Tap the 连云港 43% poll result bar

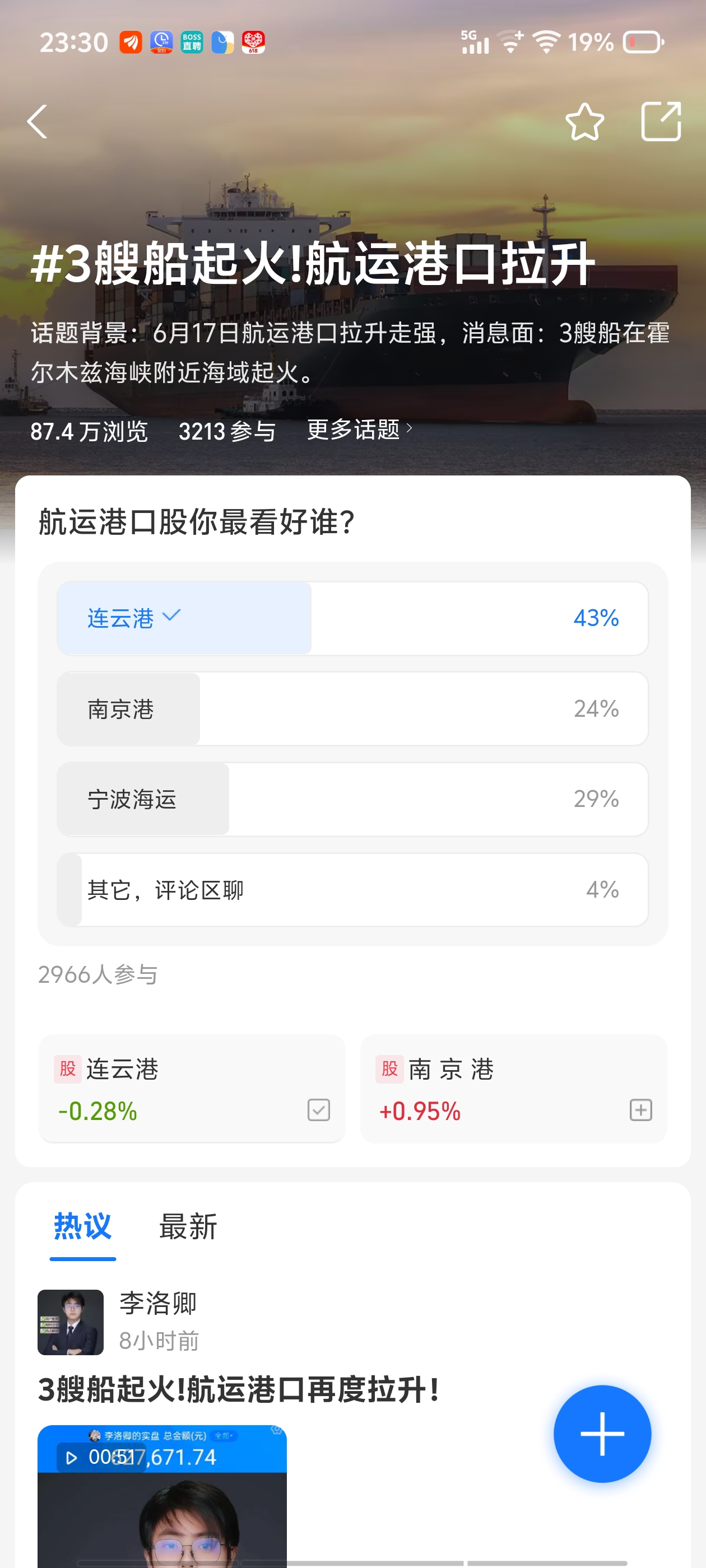point(352,618)
